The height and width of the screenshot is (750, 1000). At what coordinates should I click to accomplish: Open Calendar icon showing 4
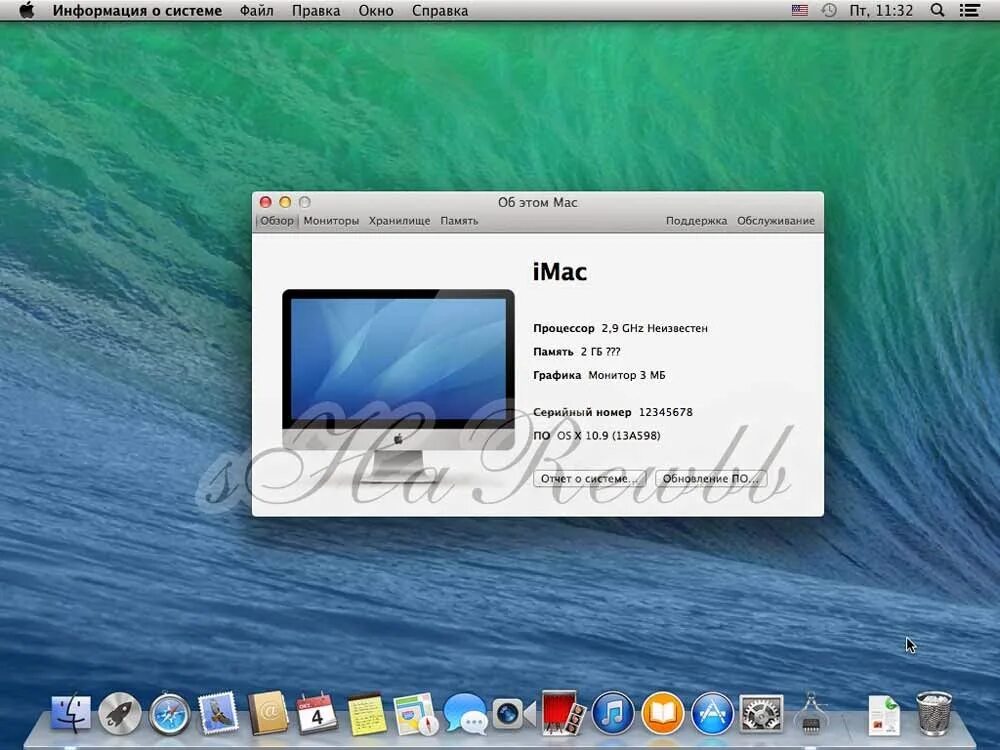[317, 713]
